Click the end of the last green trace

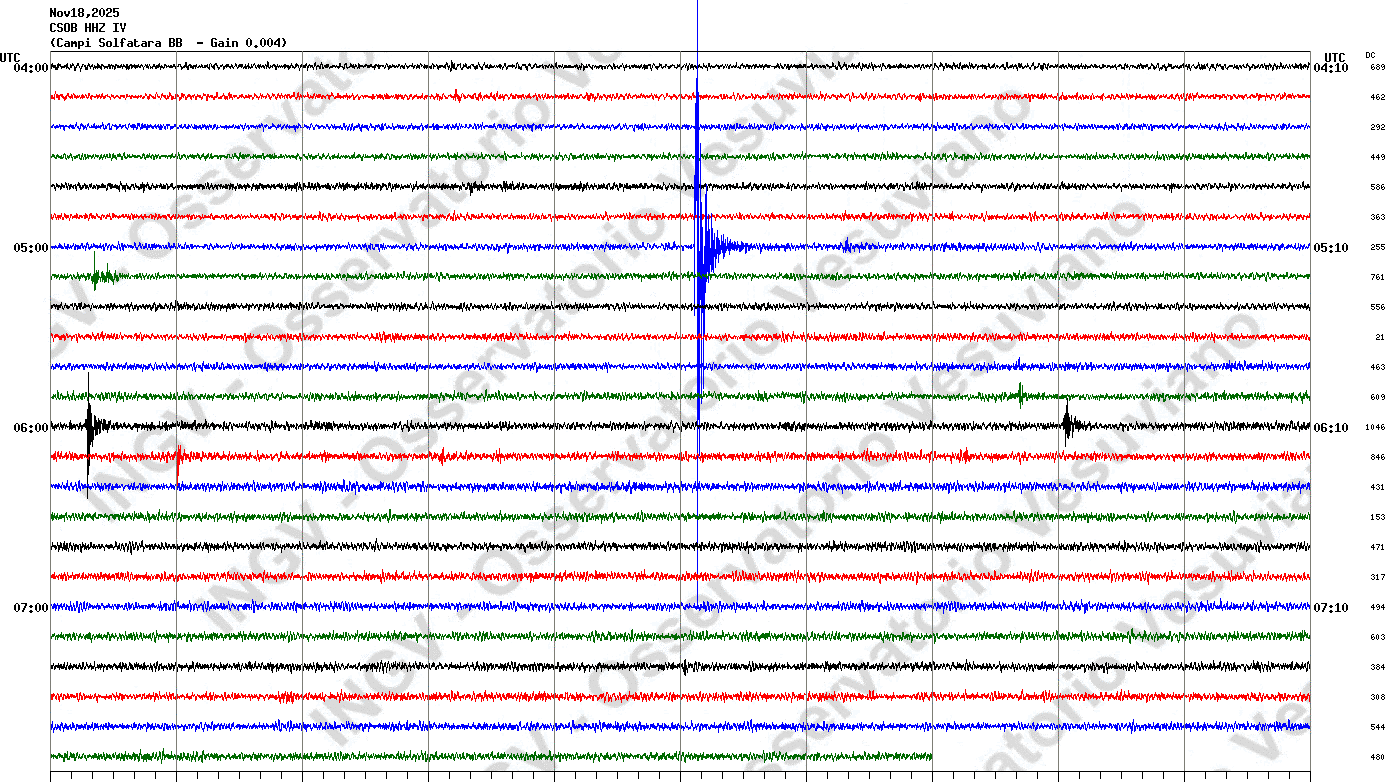[931, 757]
